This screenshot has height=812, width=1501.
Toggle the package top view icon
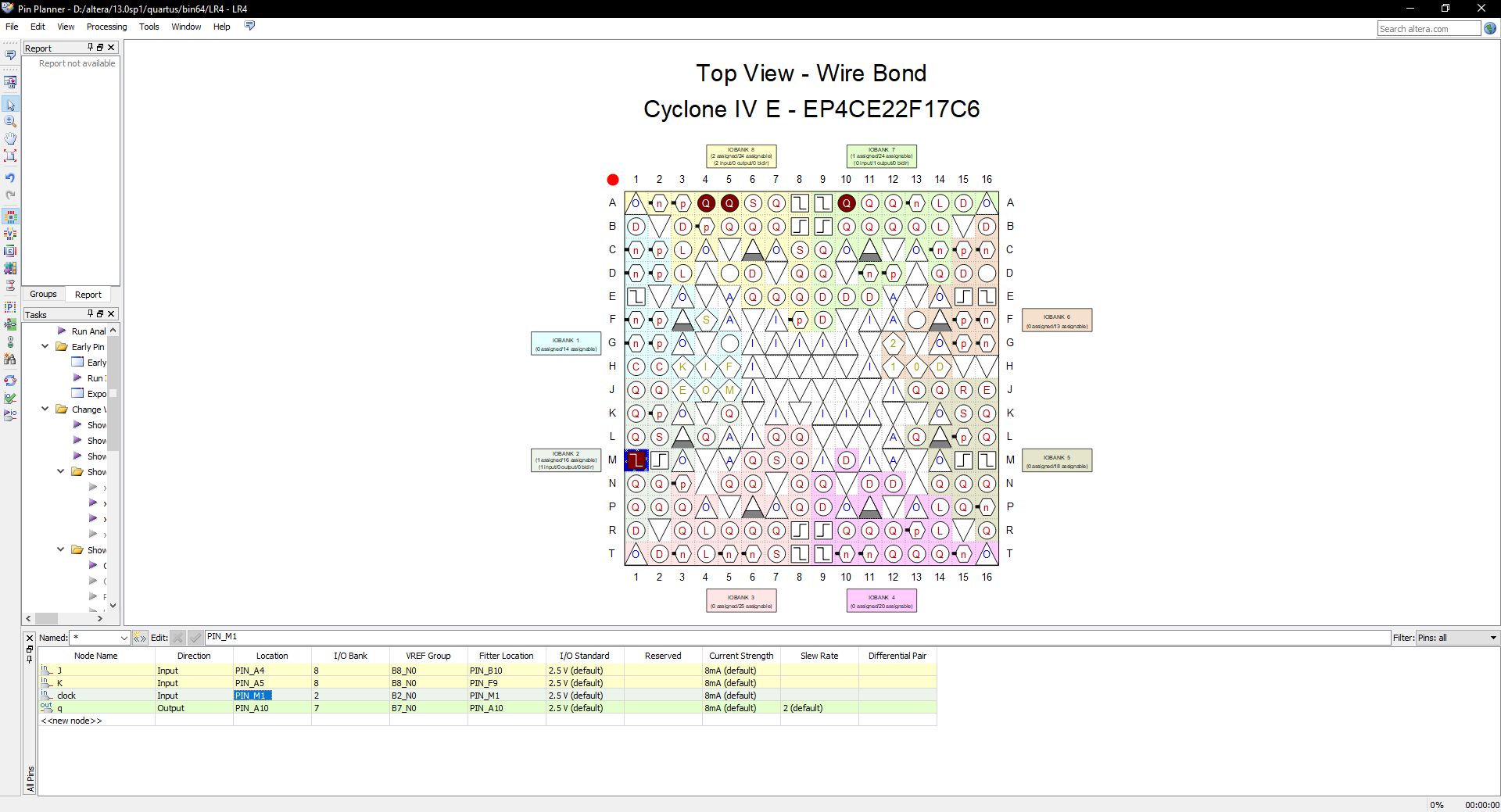[10, 216]
